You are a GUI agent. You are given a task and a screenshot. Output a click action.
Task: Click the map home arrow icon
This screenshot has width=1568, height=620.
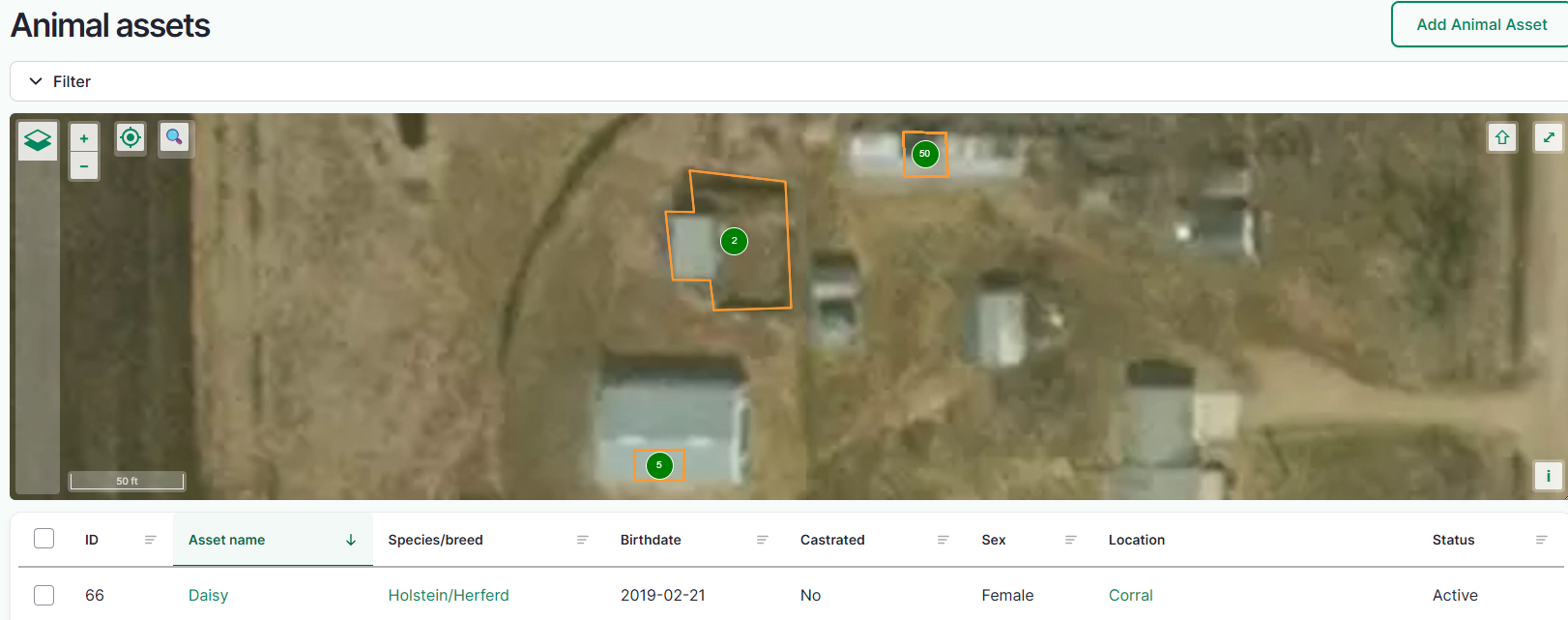[1502, 137]
